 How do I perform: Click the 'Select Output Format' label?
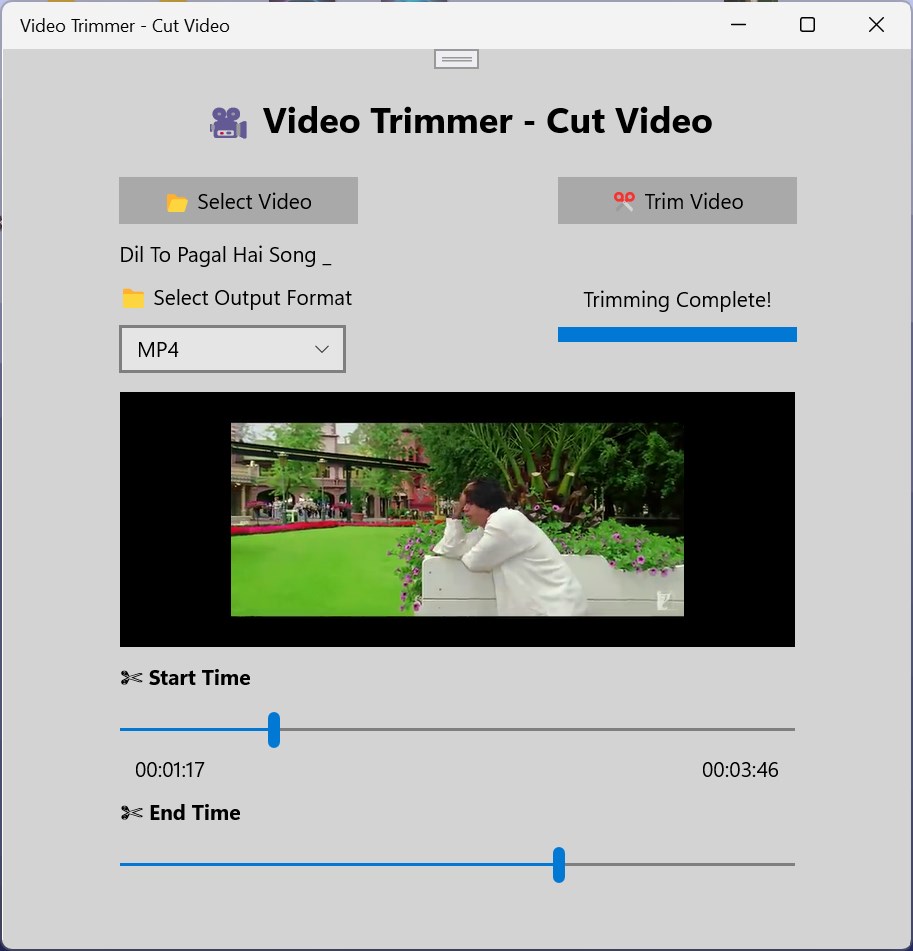[252, 298]
